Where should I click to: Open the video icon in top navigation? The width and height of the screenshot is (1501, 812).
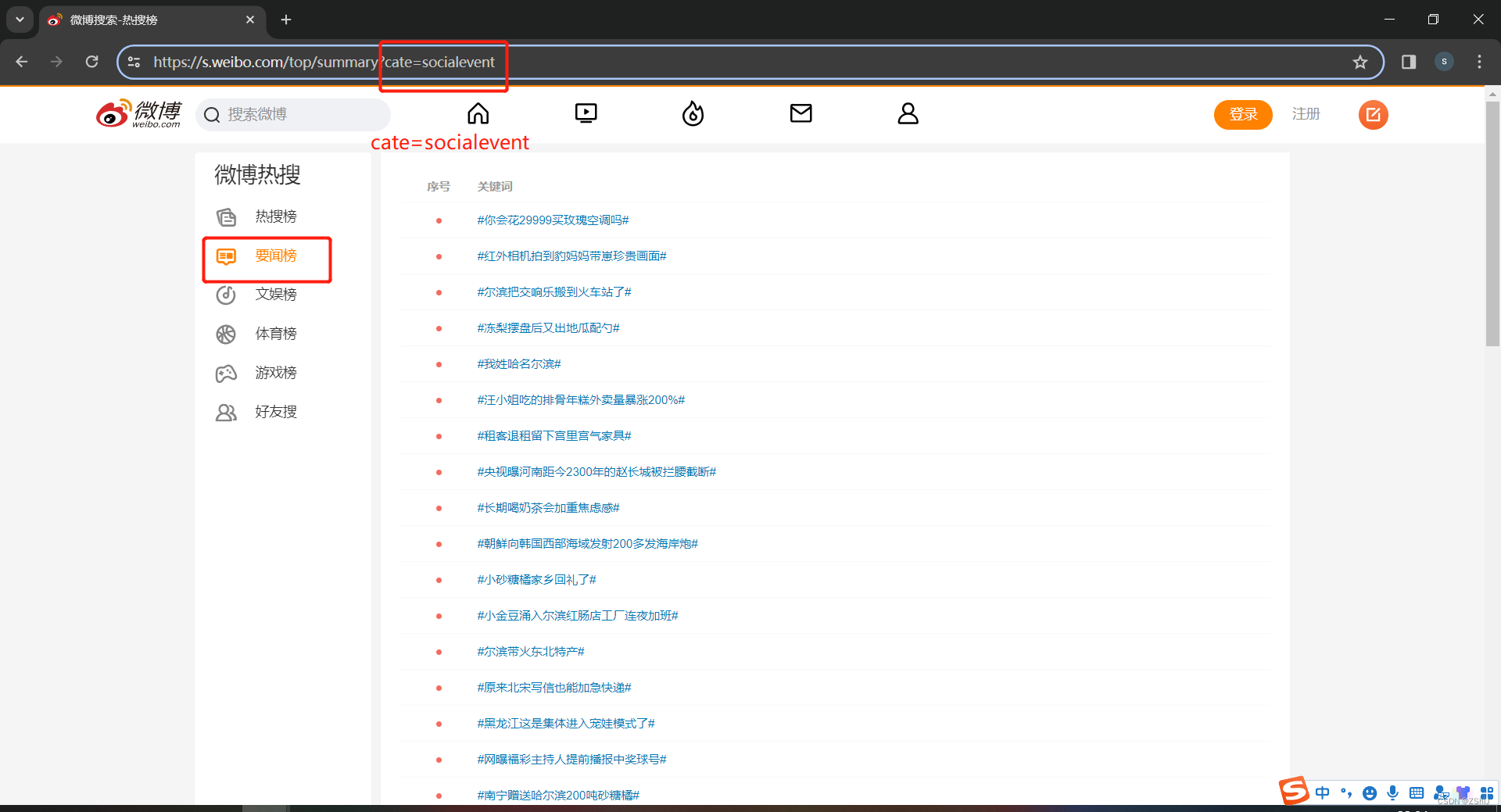click(586, 114)
